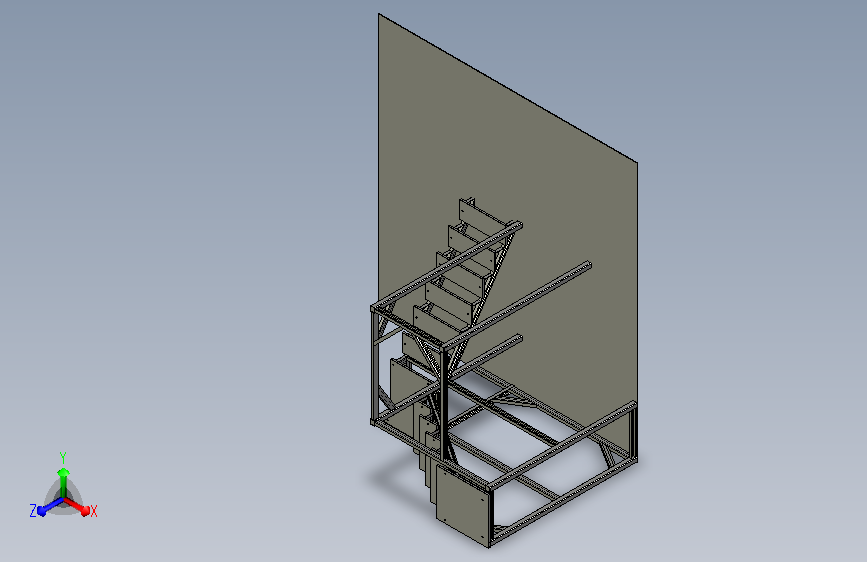Select the blue Z label of the triad
This screenshot has height=562, width=867.
pos(33,511)
